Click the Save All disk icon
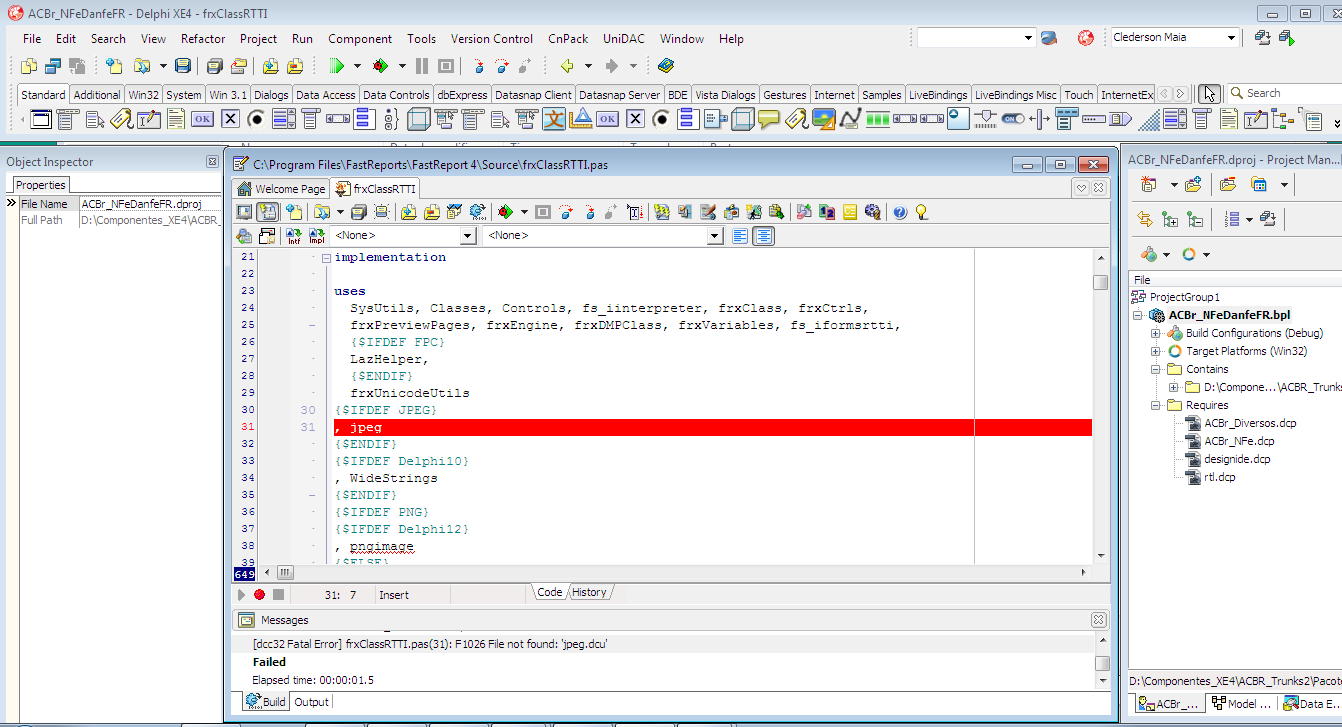Viewport: 1342px width, 727px height. pos(215,66)
